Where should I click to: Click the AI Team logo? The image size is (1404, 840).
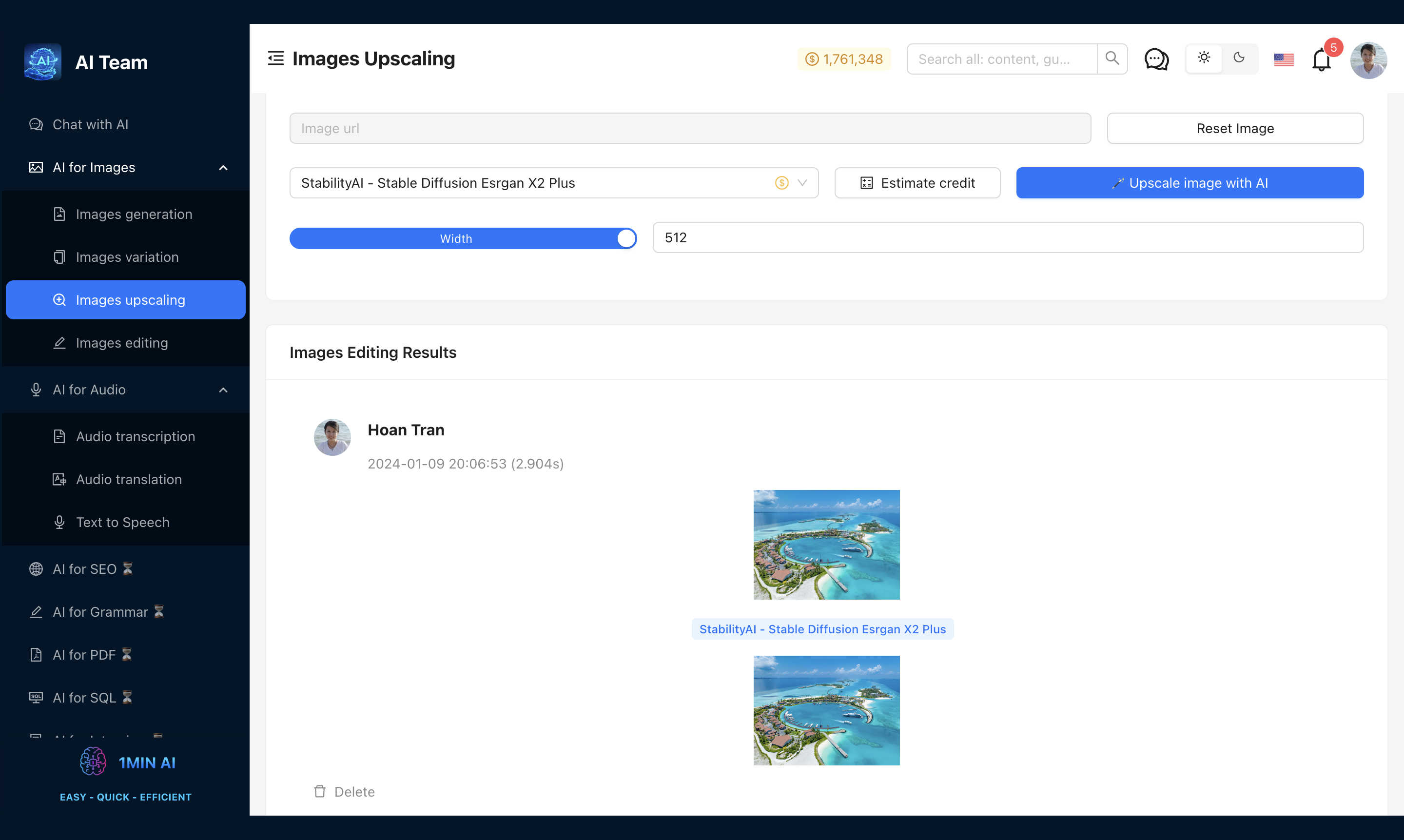43,62
